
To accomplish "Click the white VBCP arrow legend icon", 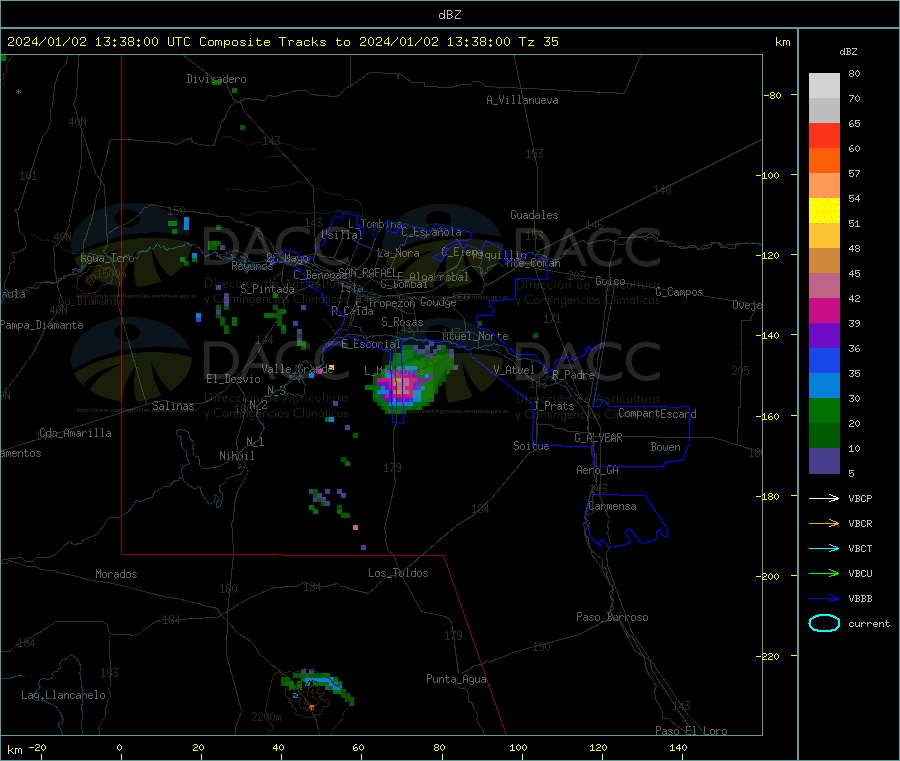I will coord(824,498).
